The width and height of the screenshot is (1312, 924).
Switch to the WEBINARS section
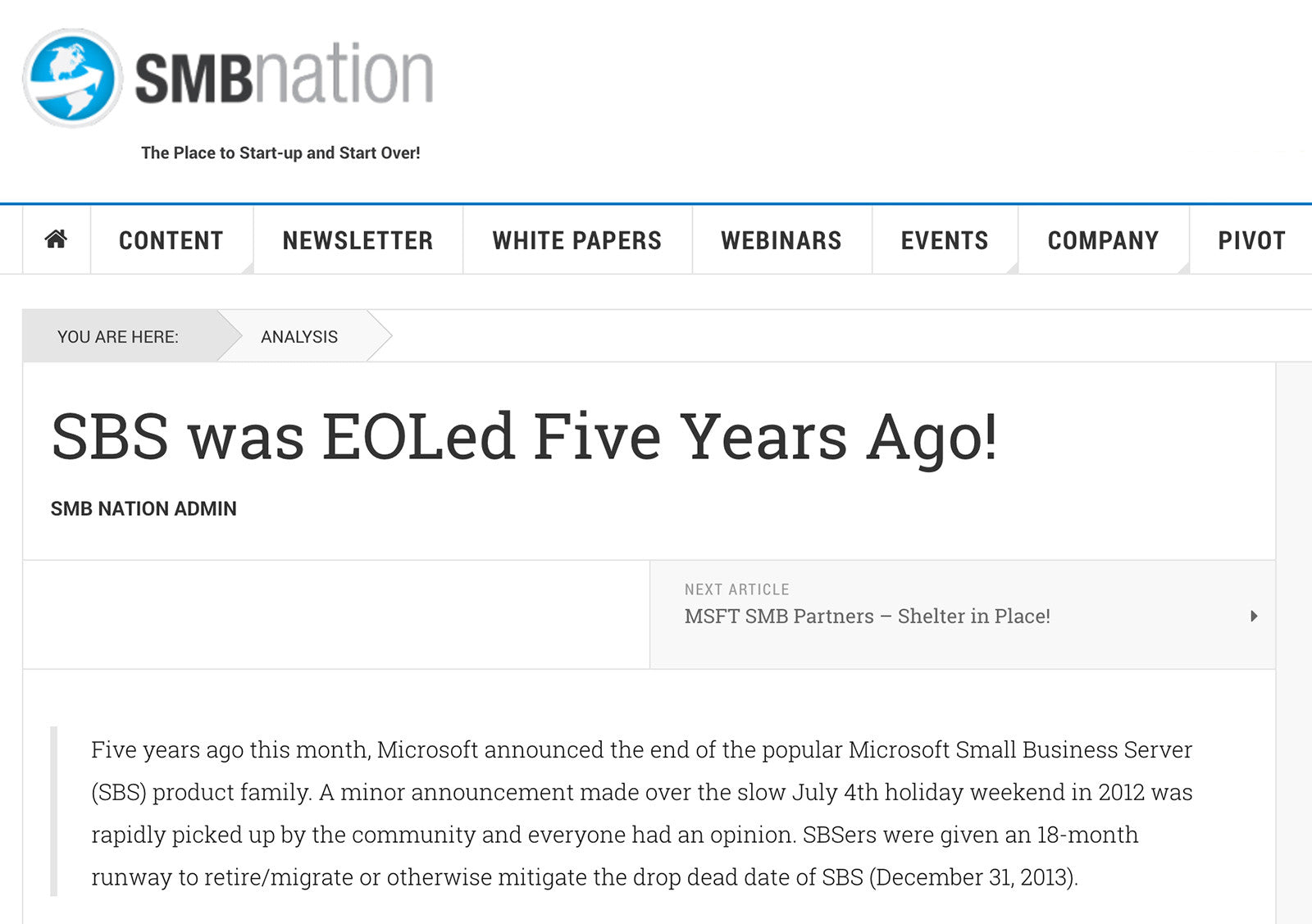point(781,239)
